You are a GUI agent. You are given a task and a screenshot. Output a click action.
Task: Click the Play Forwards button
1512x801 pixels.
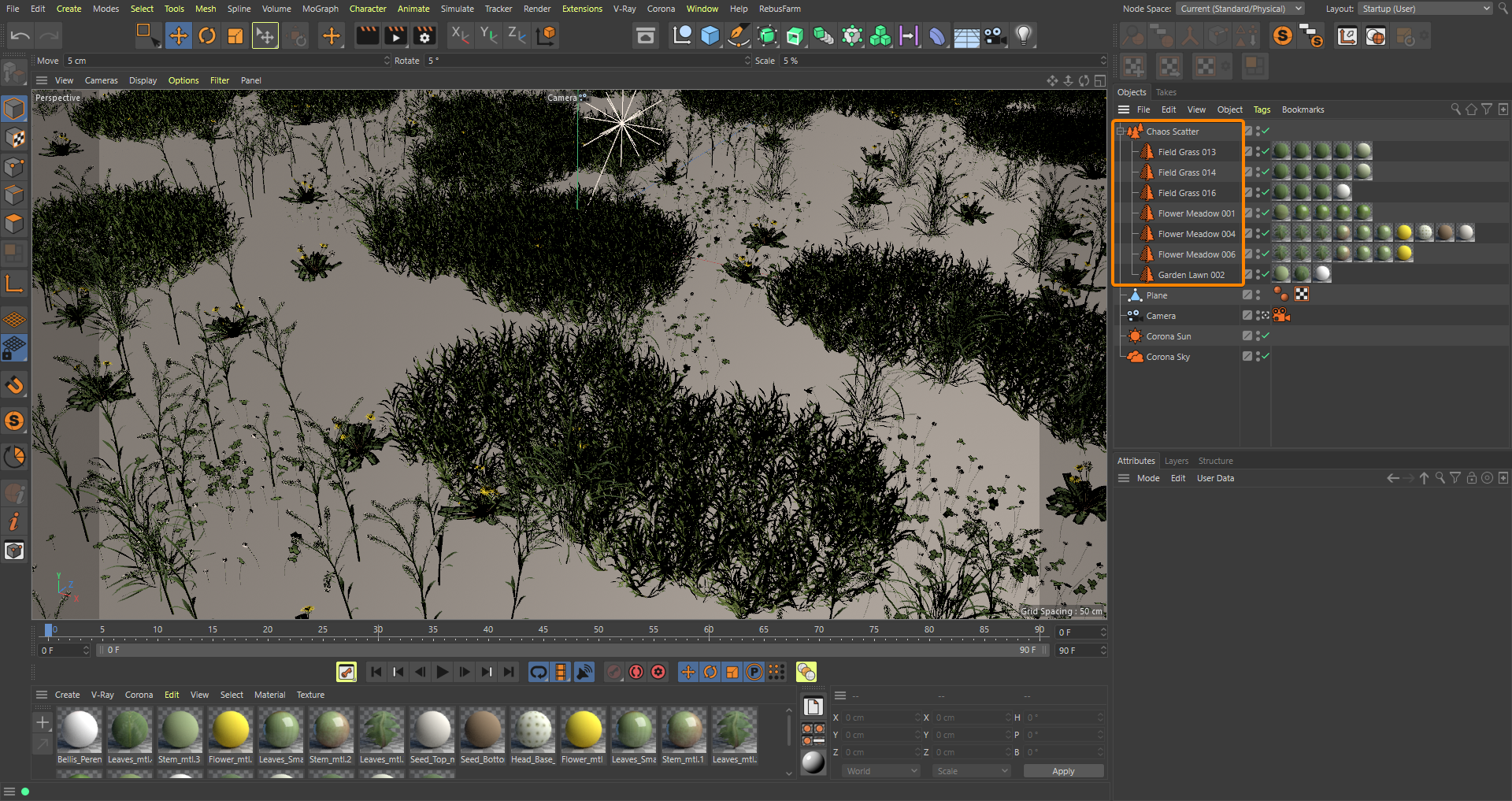443,672
